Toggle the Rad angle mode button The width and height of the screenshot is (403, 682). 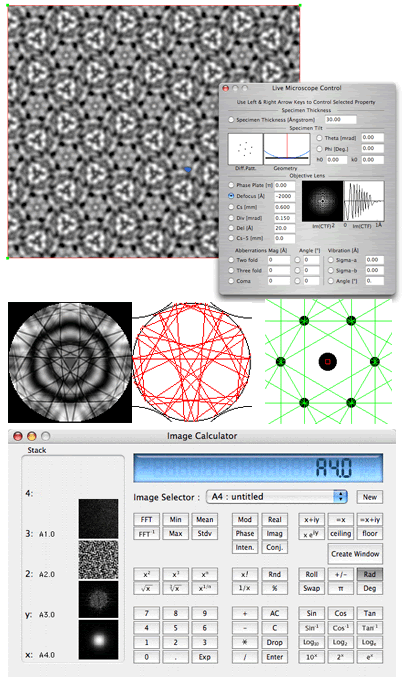click(370, 574)
